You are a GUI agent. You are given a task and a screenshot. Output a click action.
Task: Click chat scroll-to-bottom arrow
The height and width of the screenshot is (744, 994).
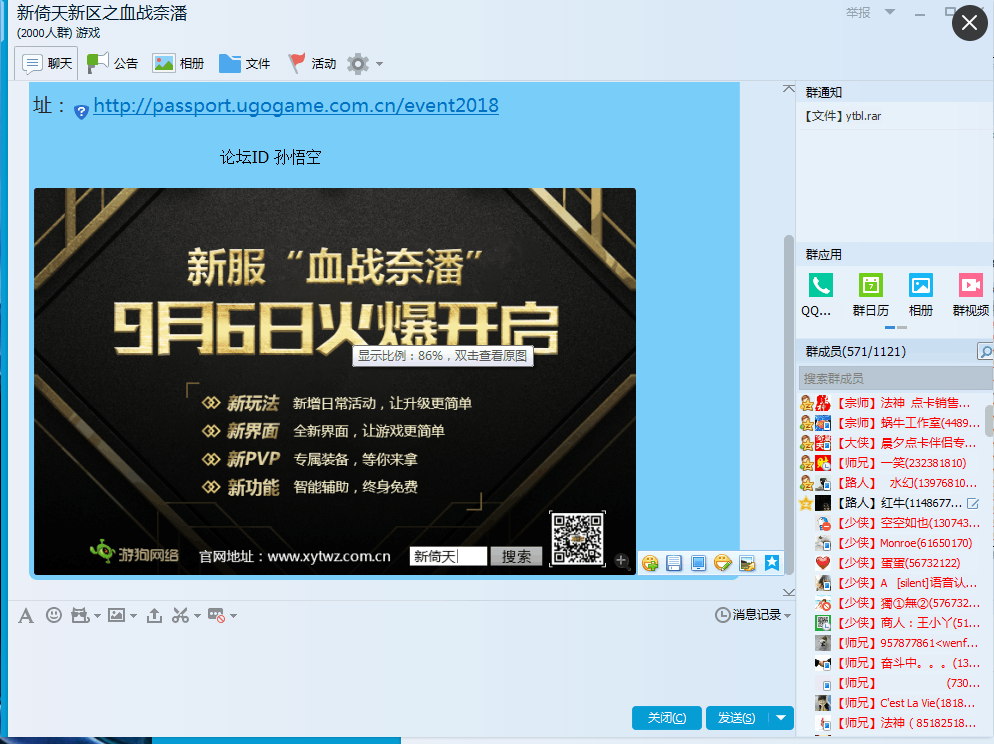click(x=789, y=593)
